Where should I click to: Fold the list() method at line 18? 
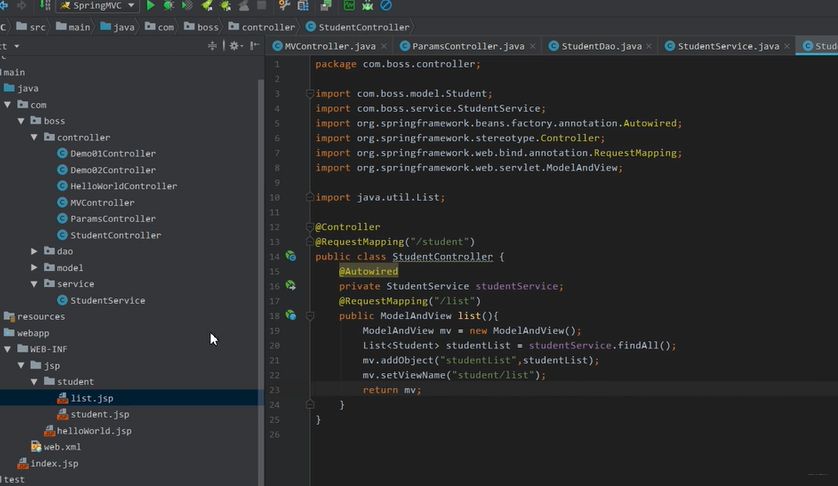tap(309, 316)
